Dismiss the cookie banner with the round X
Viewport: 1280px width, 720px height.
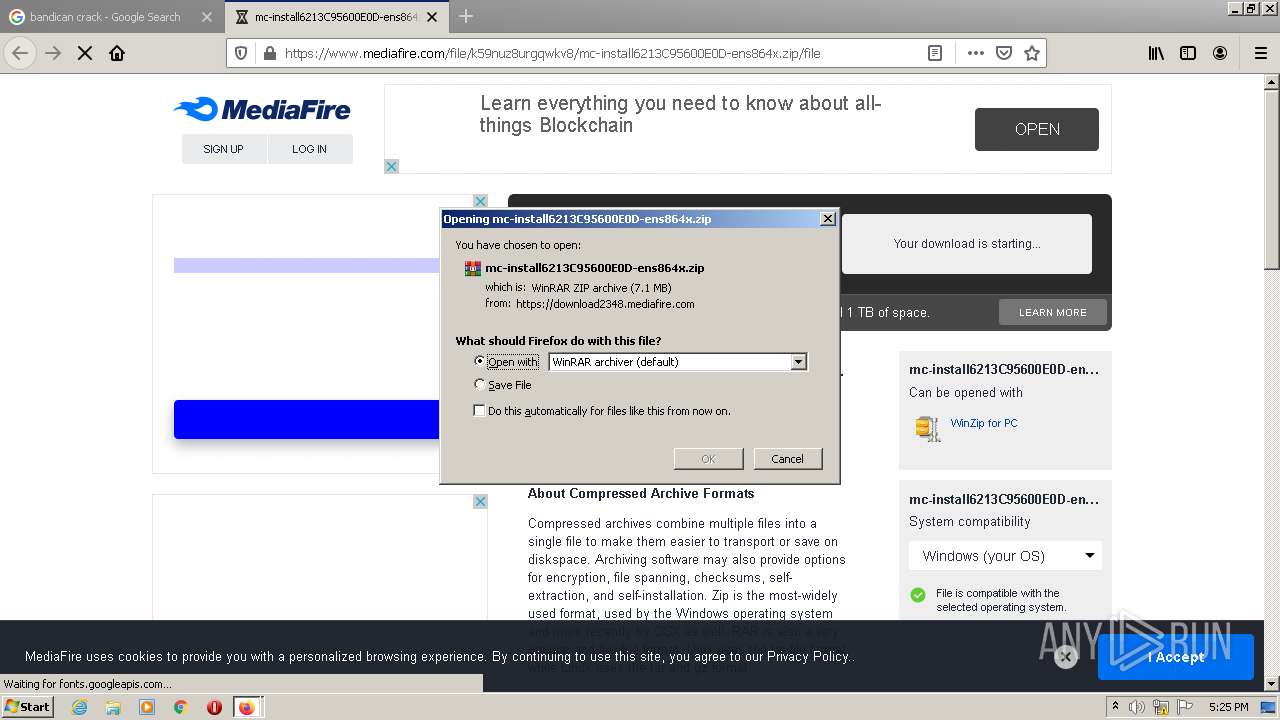coord(1066,656)
